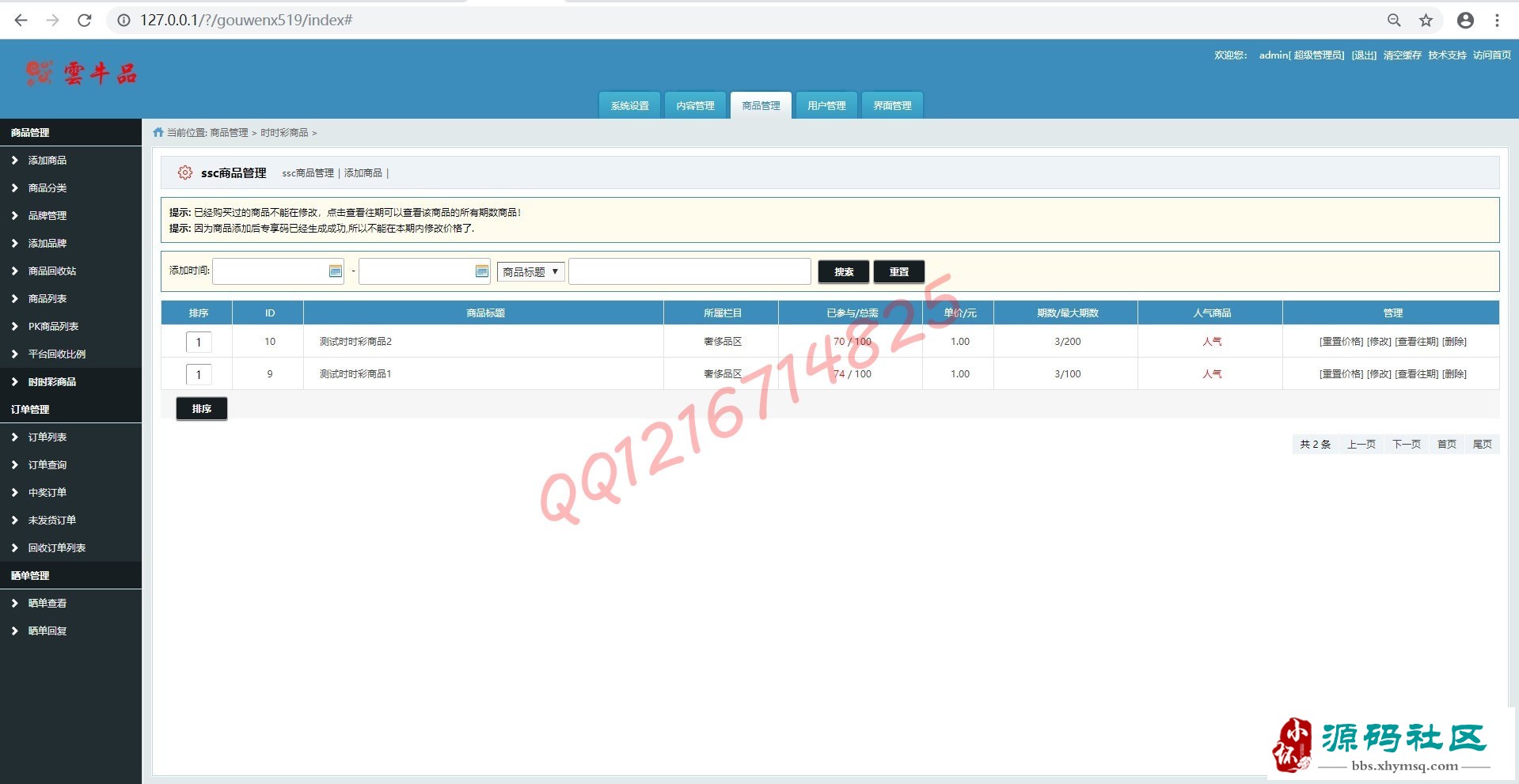
Task: Open the 用户管理 tab
Action: (827, 105)
